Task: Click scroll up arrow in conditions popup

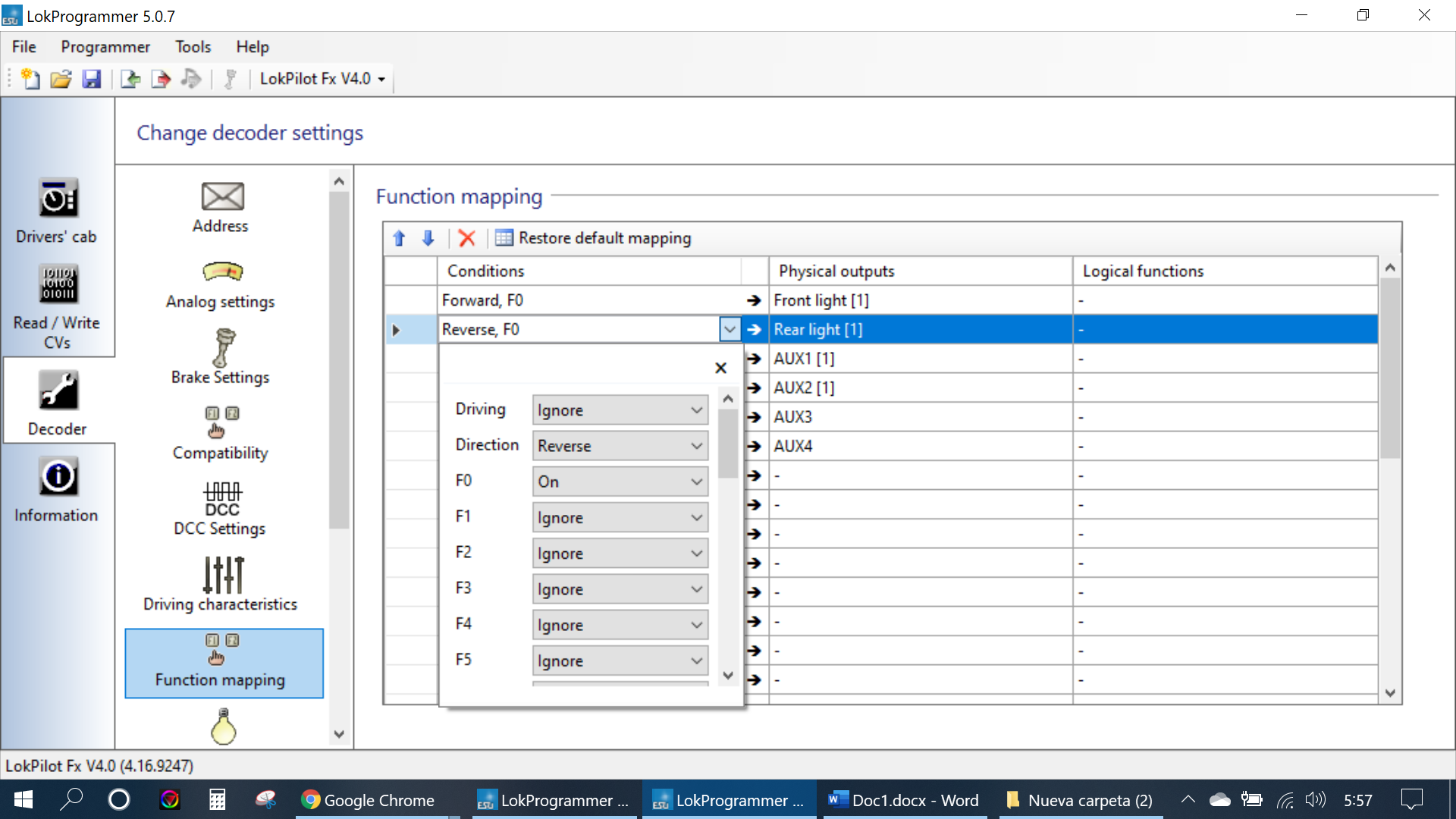Action: (x=728, y=398)
